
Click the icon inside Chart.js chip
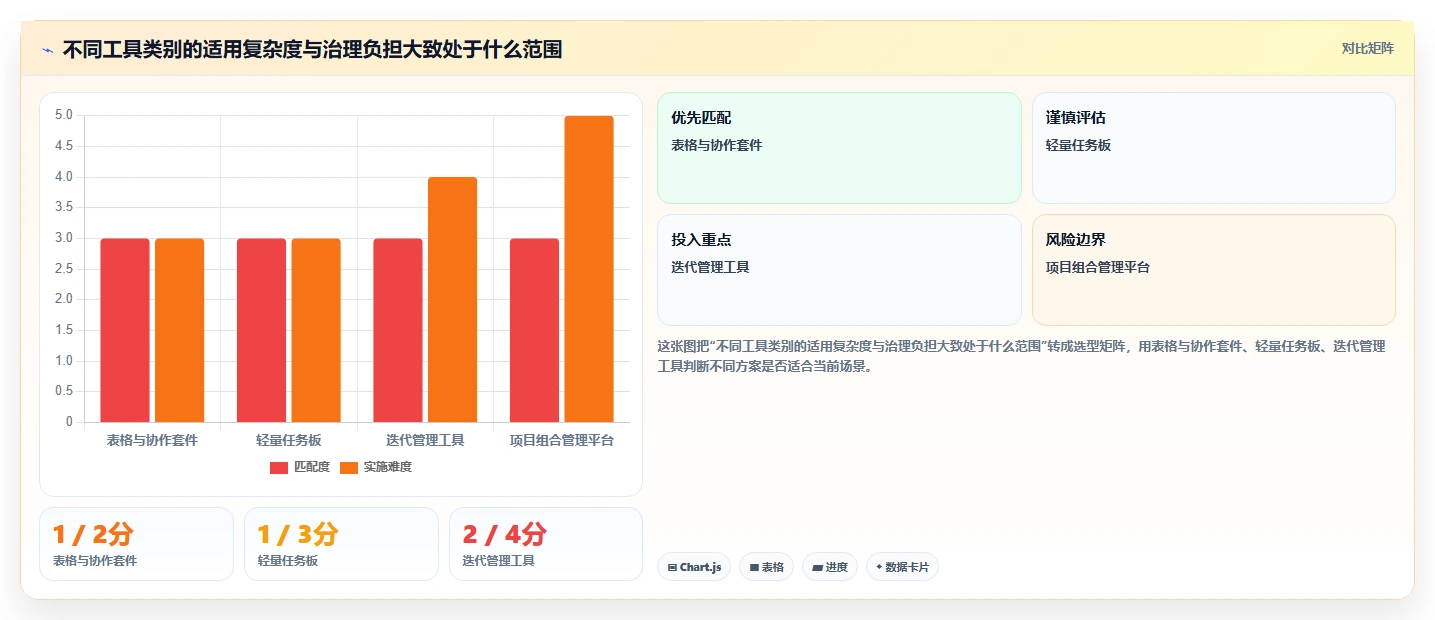[x=673, y=567]
